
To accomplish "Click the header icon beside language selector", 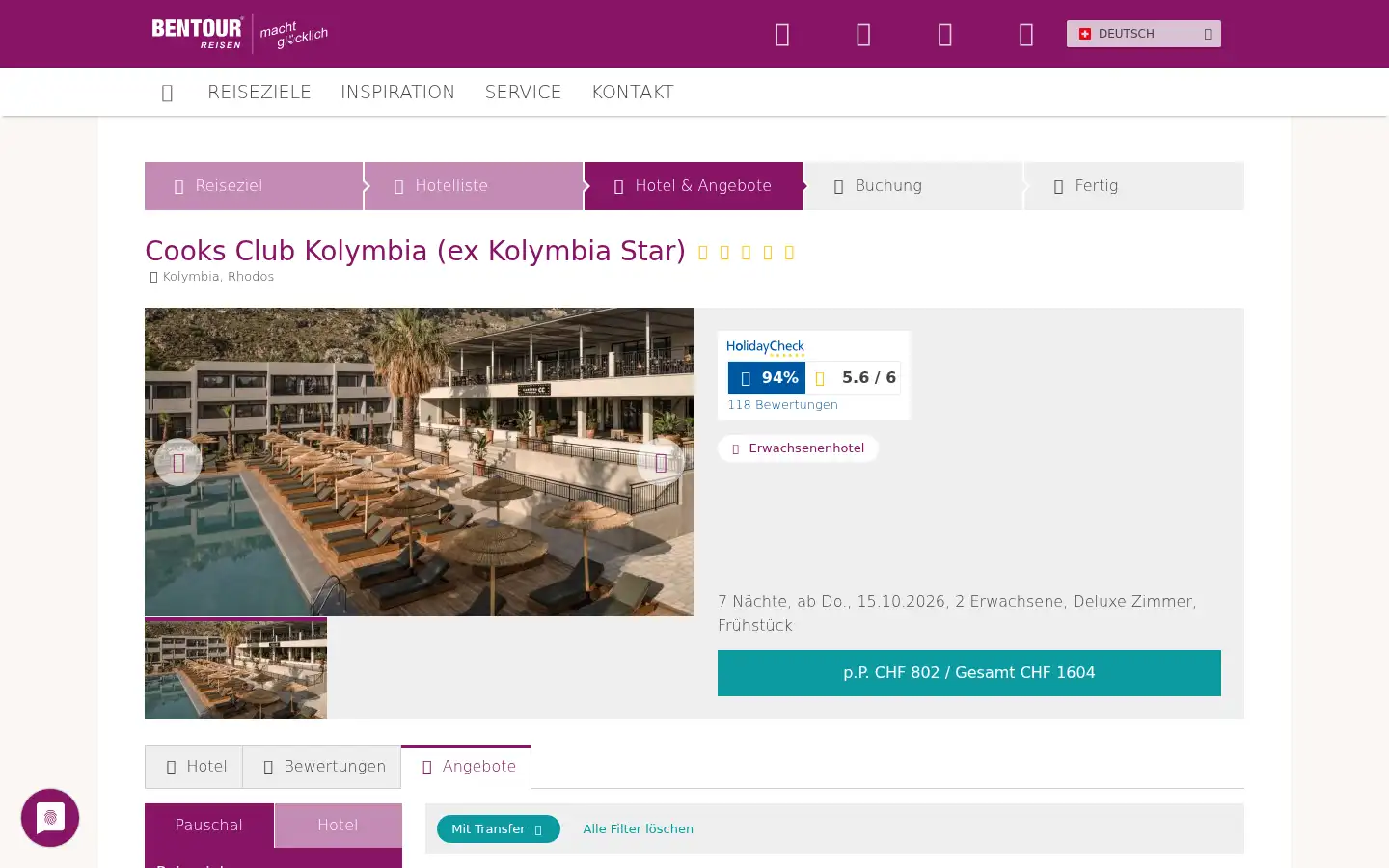I will tap(1026, 35).
